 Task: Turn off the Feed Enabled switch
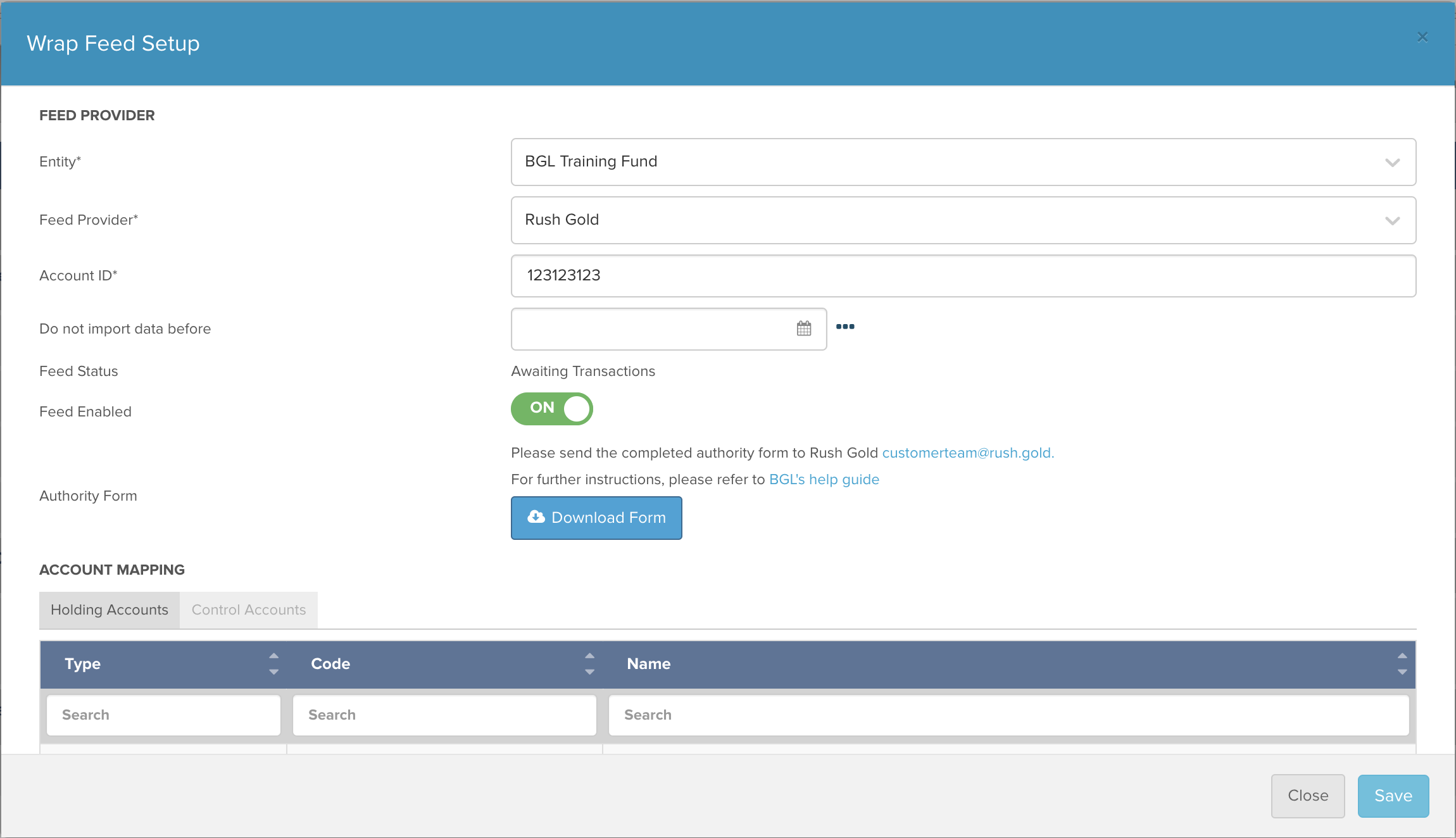click(x=552, y=409)
